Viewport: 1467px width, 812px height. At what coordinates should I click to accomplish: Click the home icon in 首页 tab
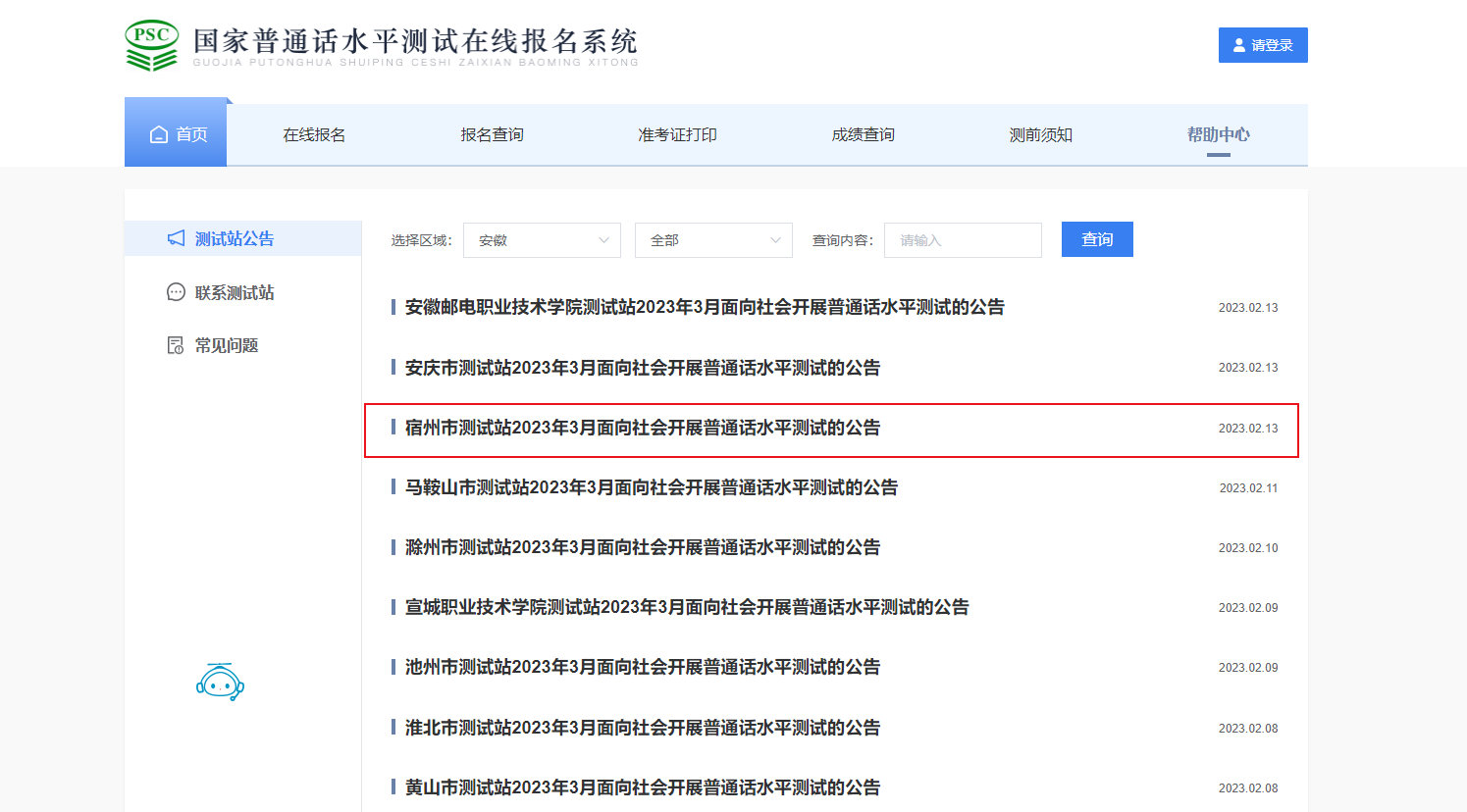[x=159, y=135]
